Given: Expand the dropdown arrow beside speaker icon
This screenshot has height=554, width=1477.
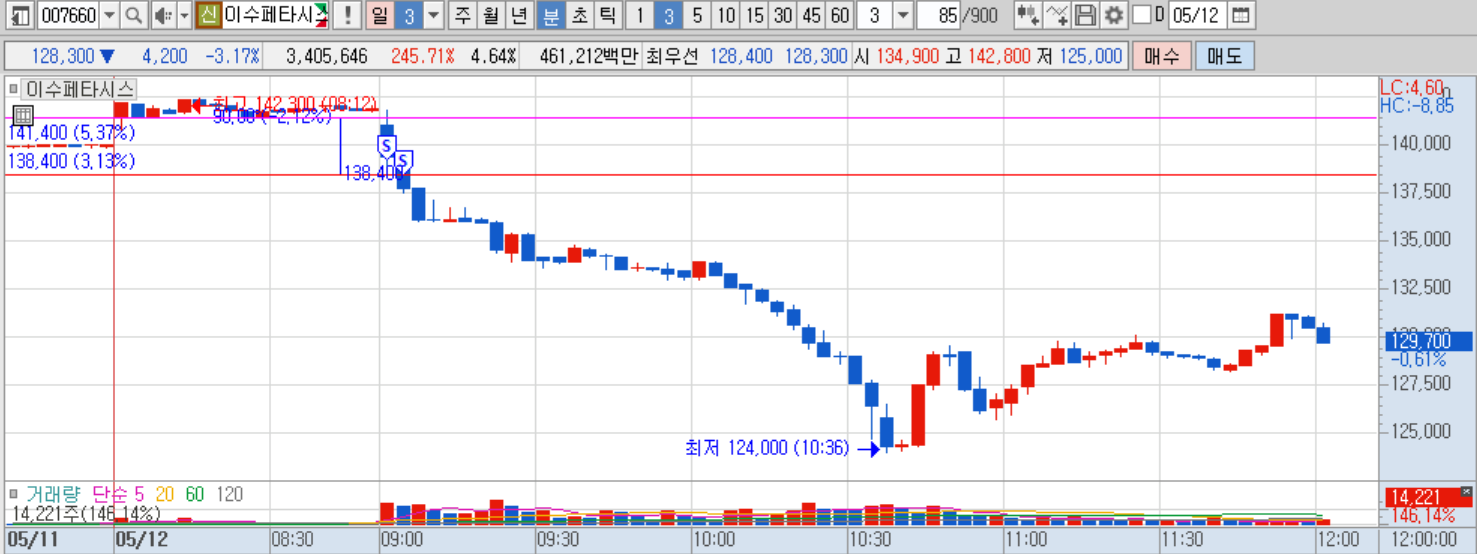Looking at the screenshot, I should tap(184, 15).
